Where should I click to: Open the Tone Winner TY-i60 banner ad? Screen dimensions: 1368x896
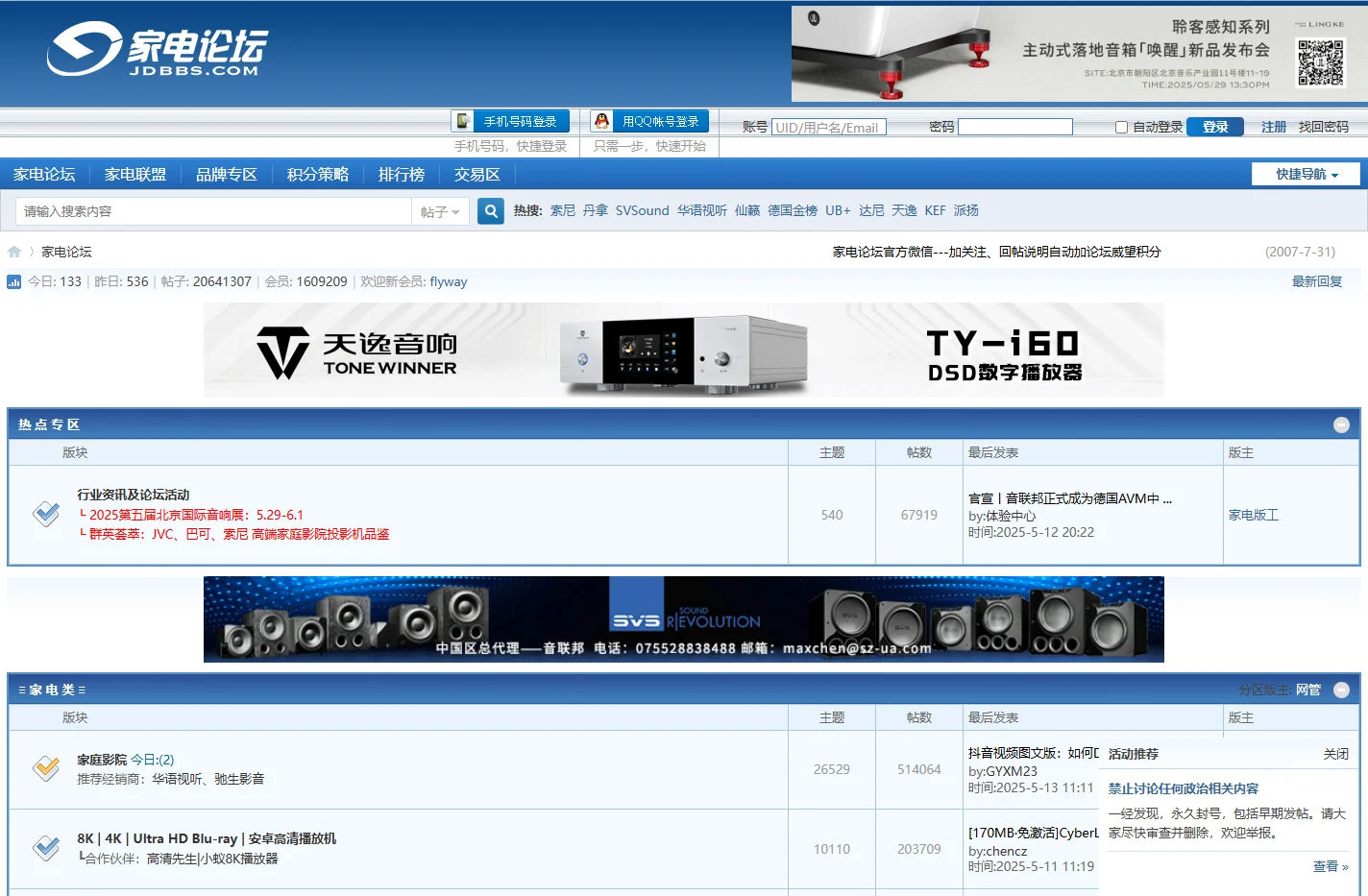(684, 351)
